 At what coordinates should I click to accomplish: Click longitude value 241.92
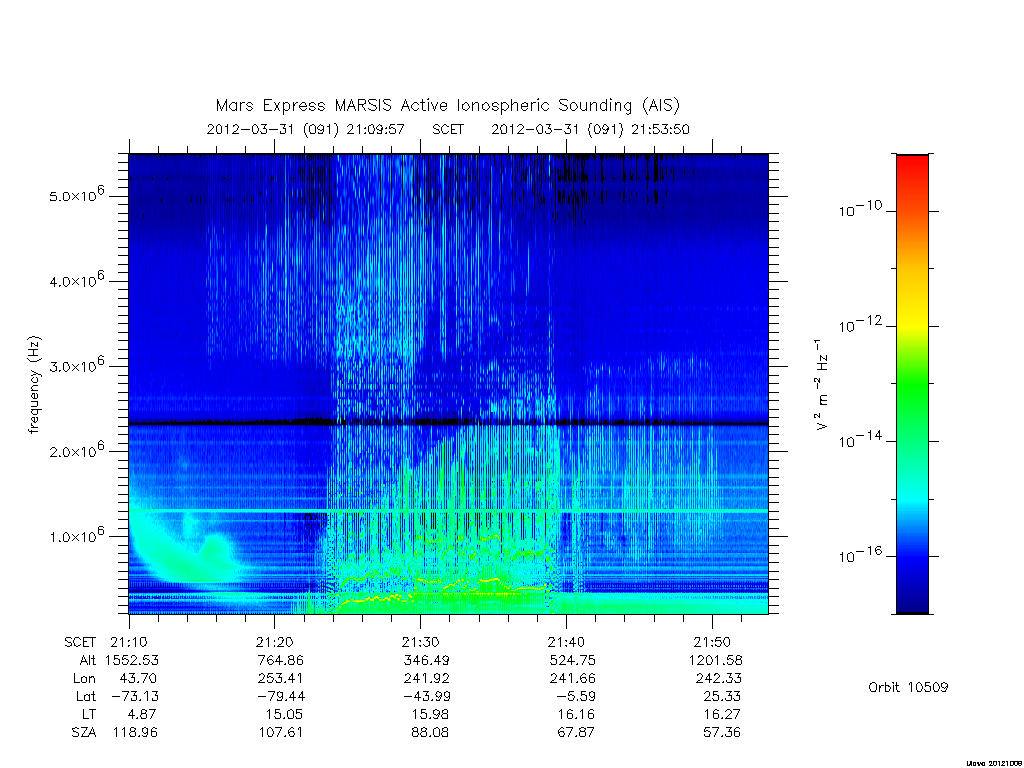[x=426, y=679]
